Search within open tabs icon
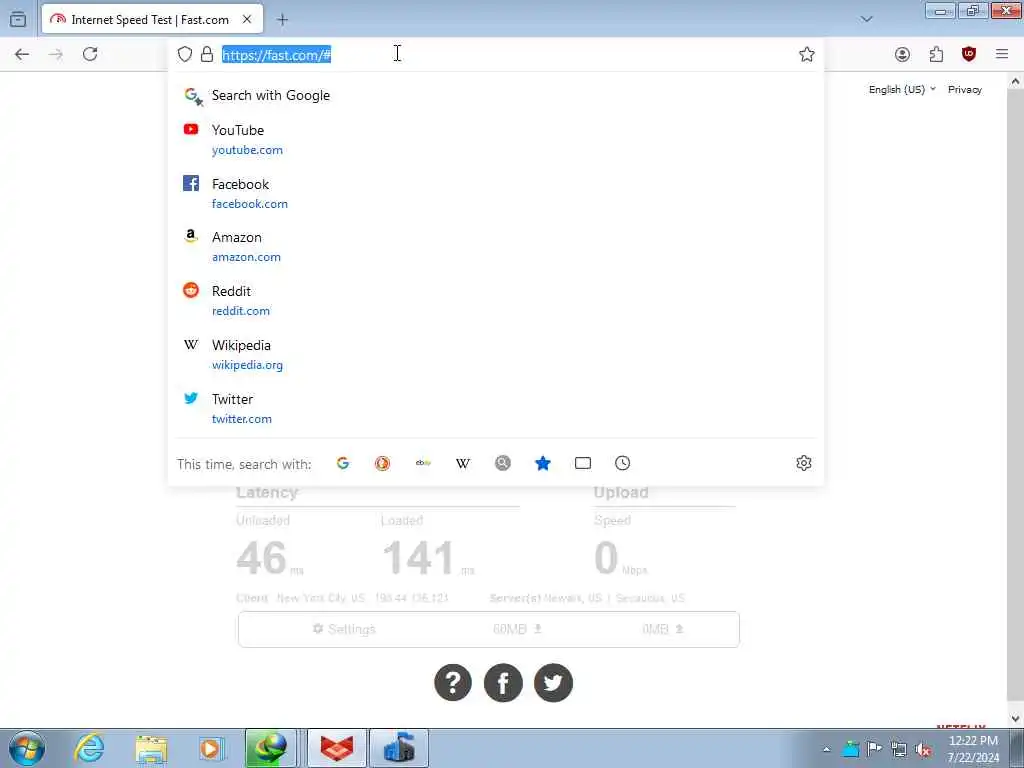The width and height of the screenshot is (1024, 768). (583, 463)
